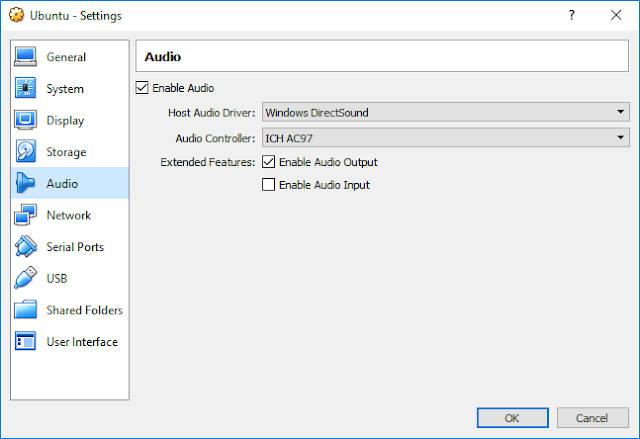640x439 pixels.
Task: Click the Extended Features label
Action: 207,162
